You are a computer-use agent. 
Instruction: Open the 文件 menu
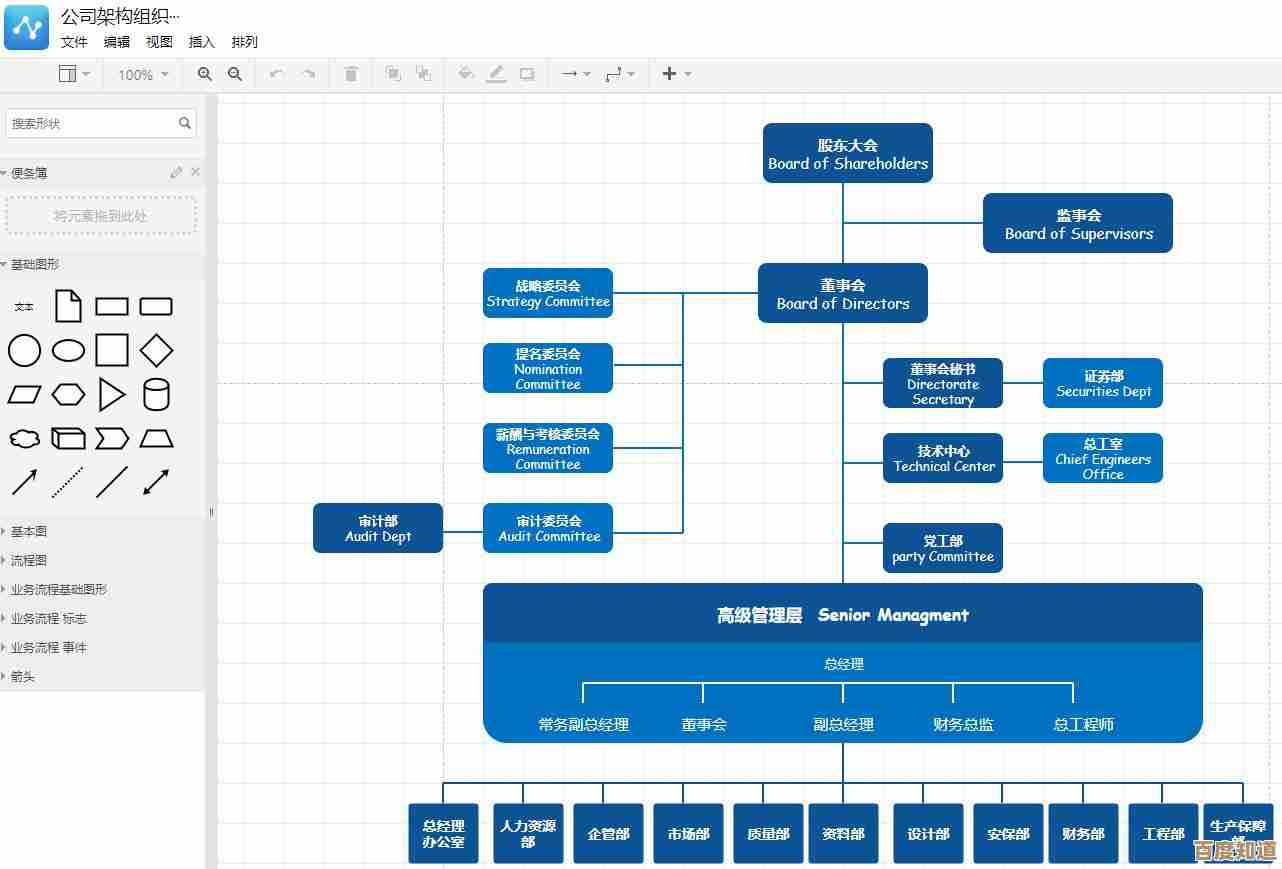tap(74, 42)
